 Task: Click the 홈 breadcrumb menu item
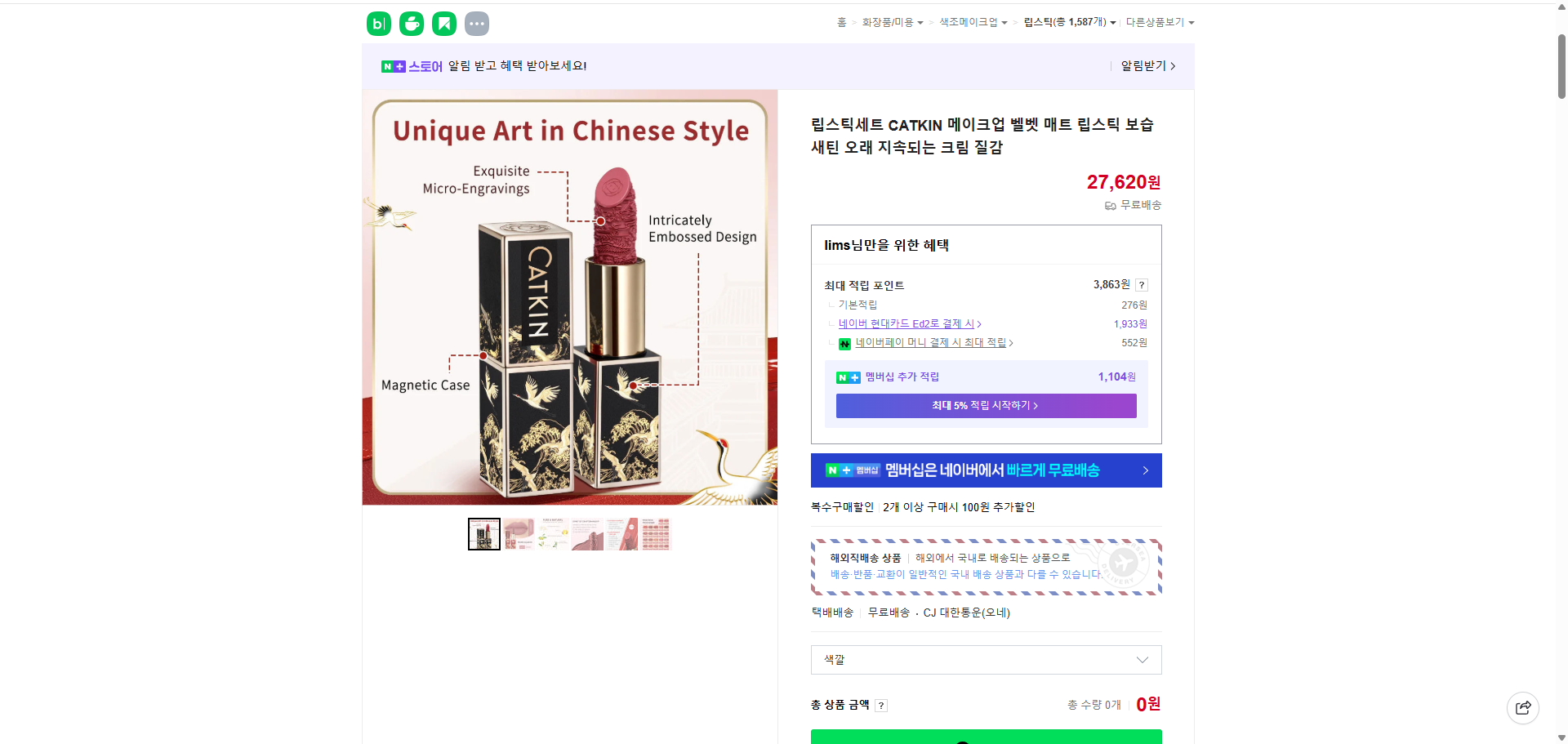[841, 22]
